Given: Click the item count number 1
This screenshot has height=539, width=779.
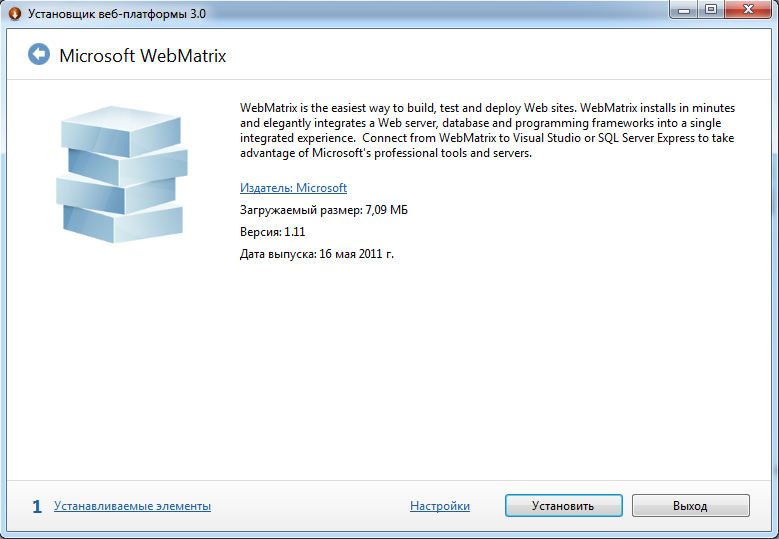Looking at the screenshot, I should point(37,507).
